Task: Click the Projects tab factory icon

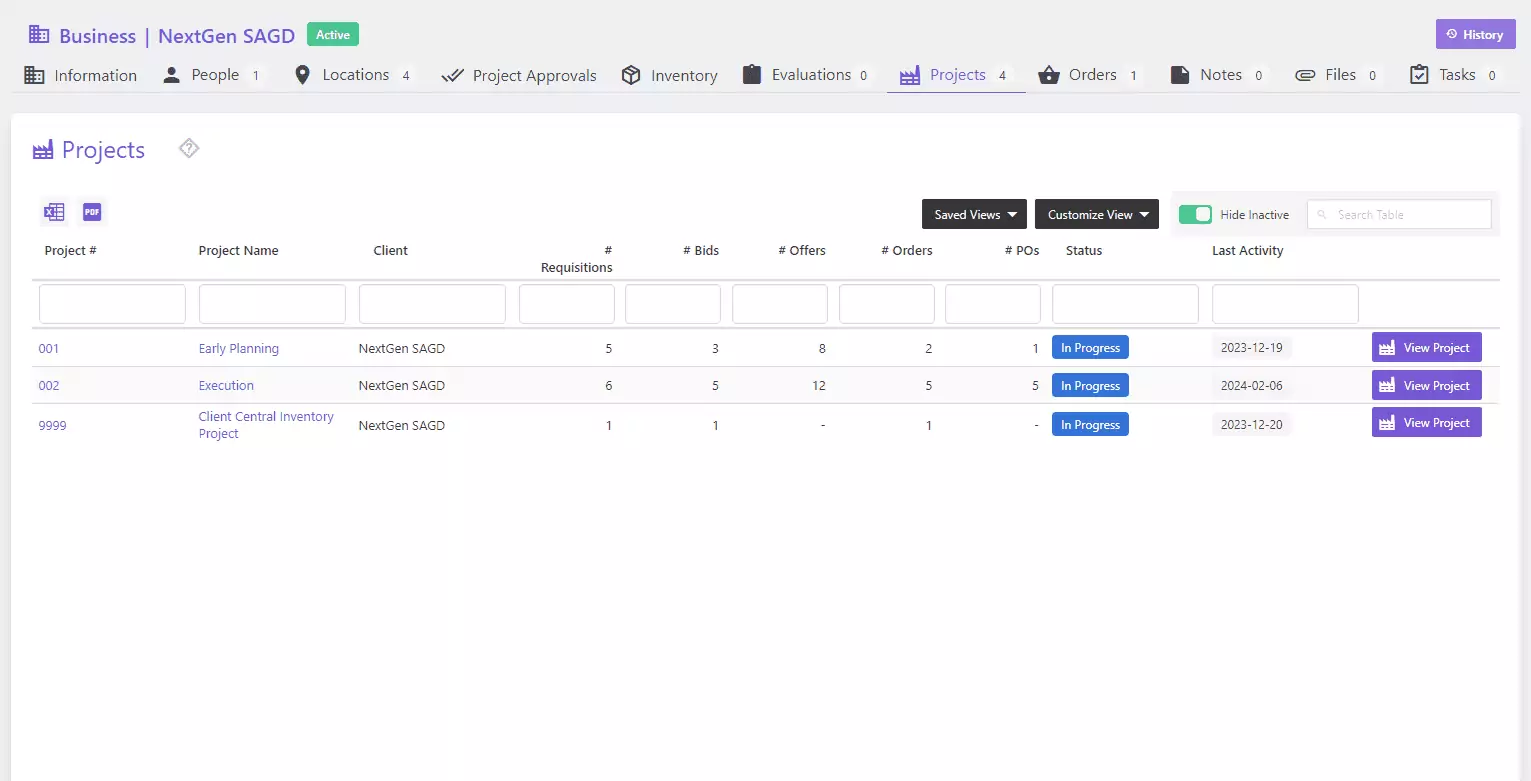Action: (x=909, y=75)
